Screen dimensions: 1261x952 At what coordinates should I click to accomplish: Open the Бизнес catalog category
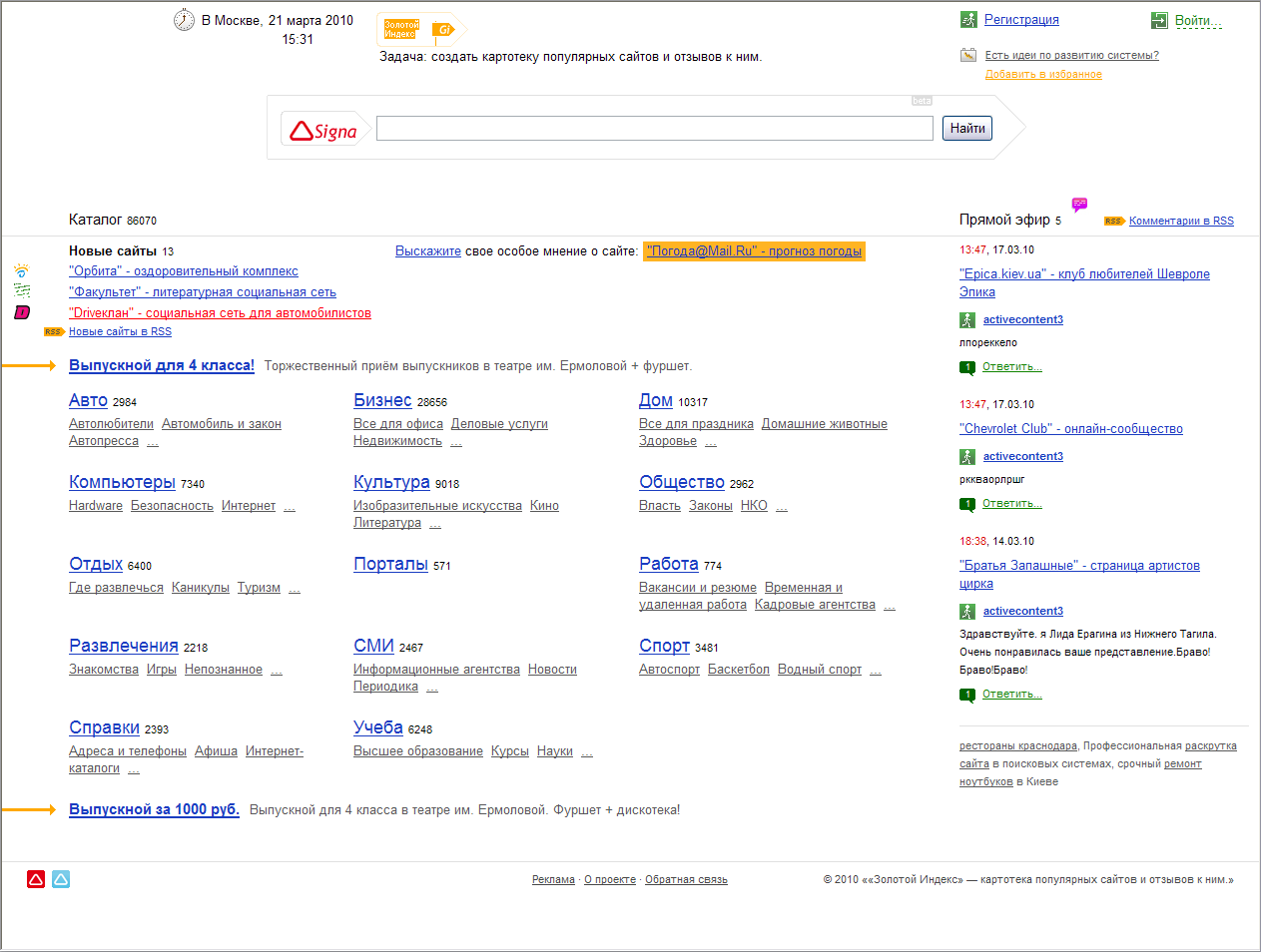pos(382,400)
